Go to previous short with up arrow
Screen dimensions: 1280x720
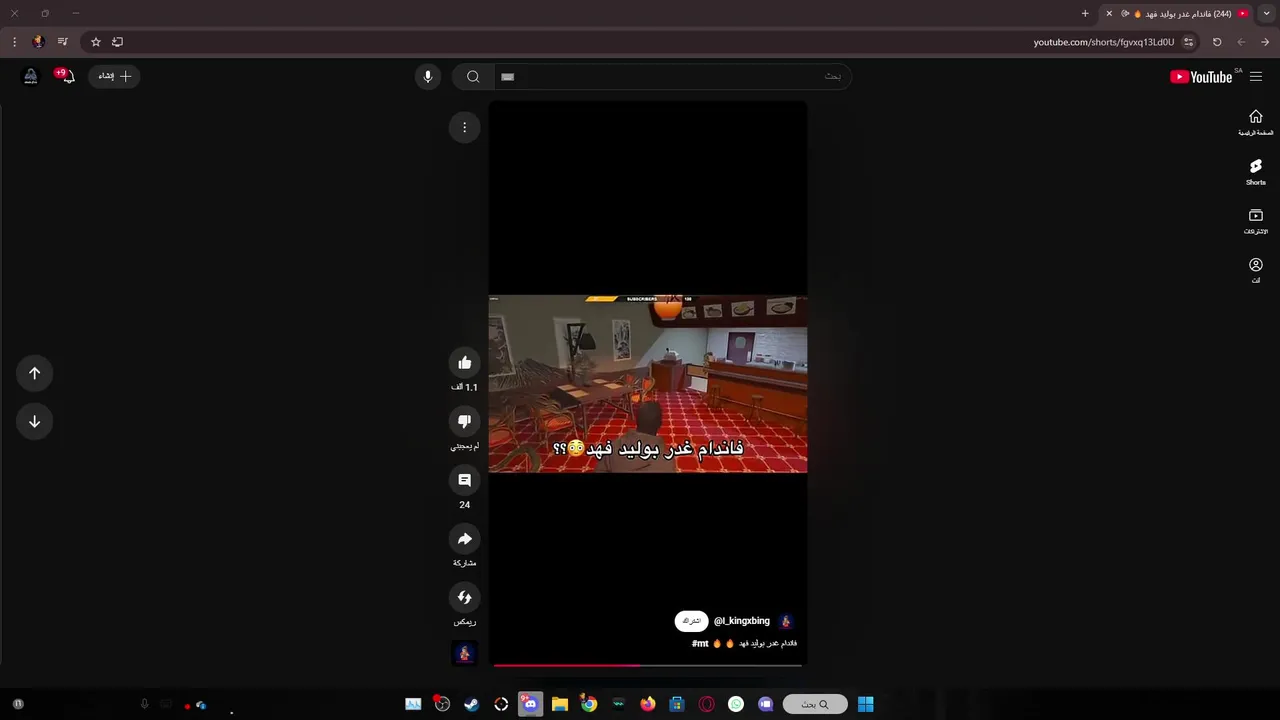point(34,373)
